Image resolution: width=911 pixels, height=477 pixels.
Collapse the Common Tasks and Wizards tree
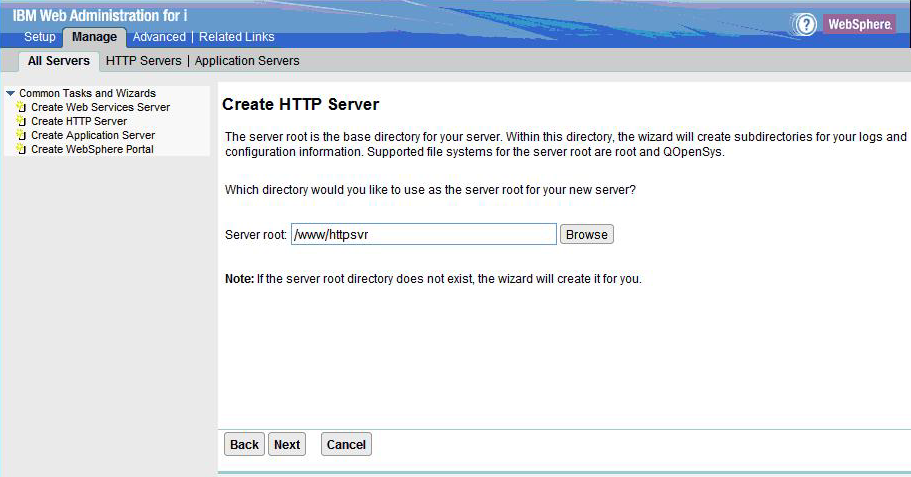(10, 93)
